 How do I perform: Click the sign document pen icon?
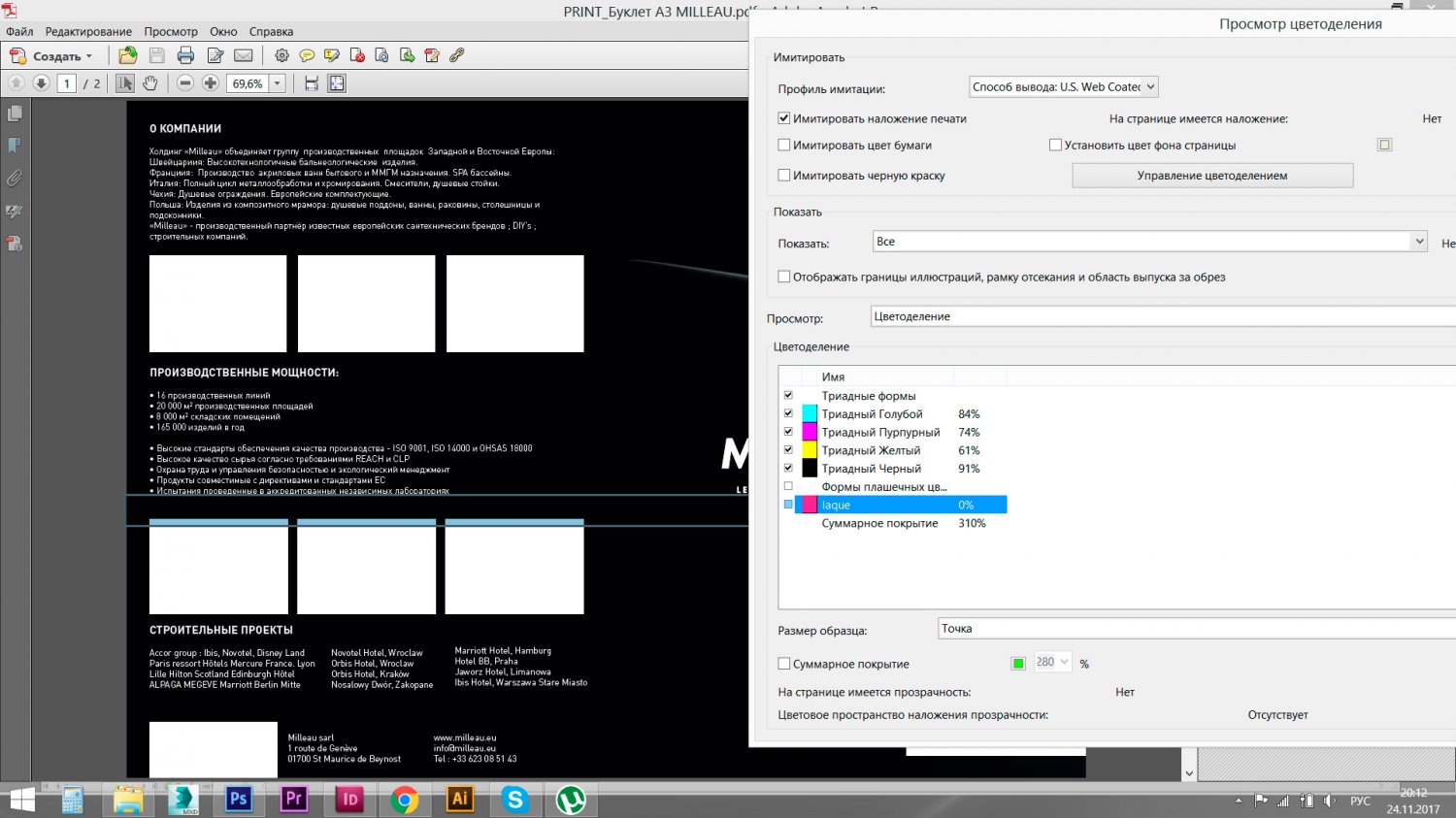[215, 56]
